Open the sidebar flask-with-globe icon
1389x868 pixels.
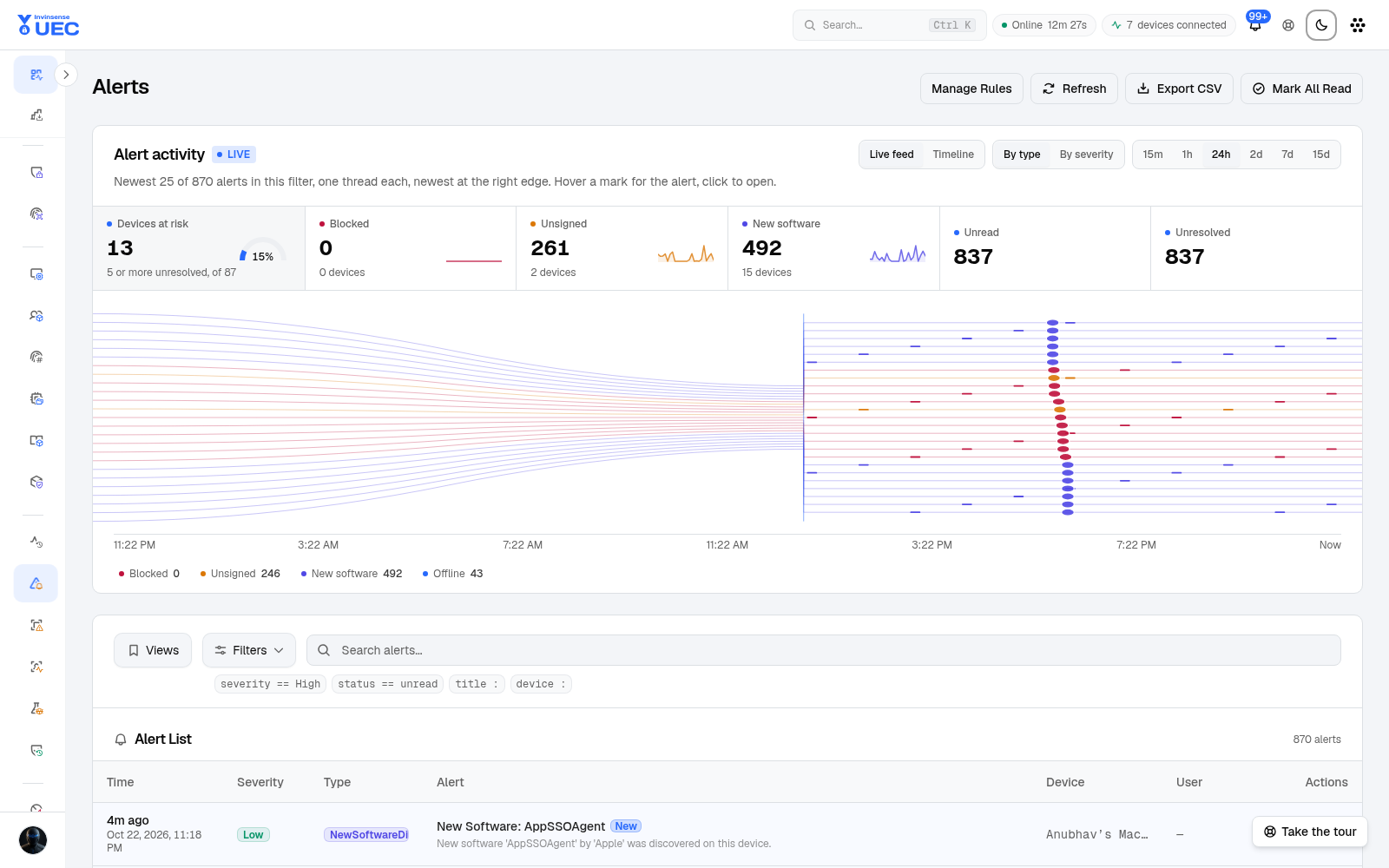tap(36, 708)
